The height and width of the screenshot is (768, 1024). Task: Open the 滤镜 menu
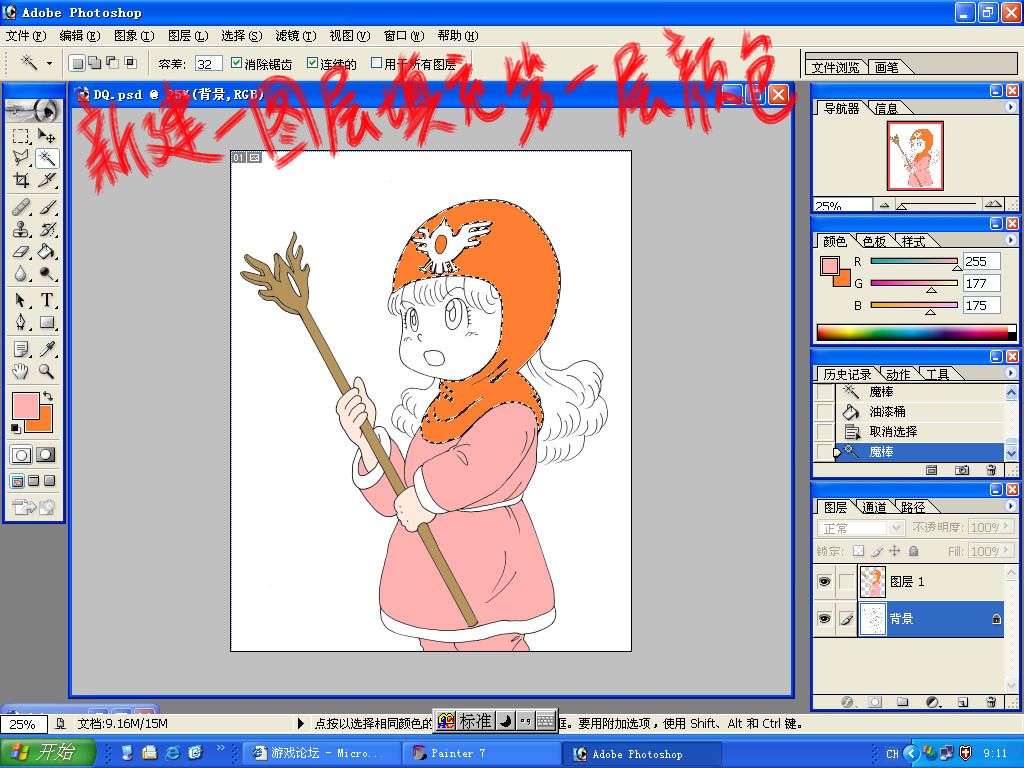point(295,36)
